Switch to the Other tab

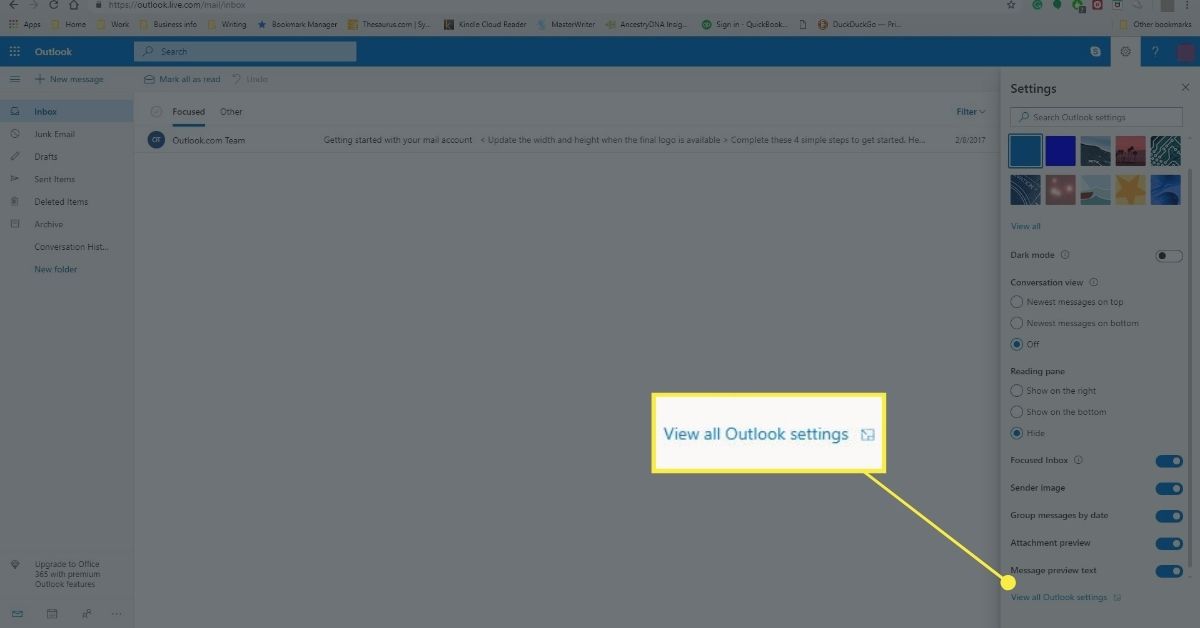pyautogui.click(x=231, y=112)
